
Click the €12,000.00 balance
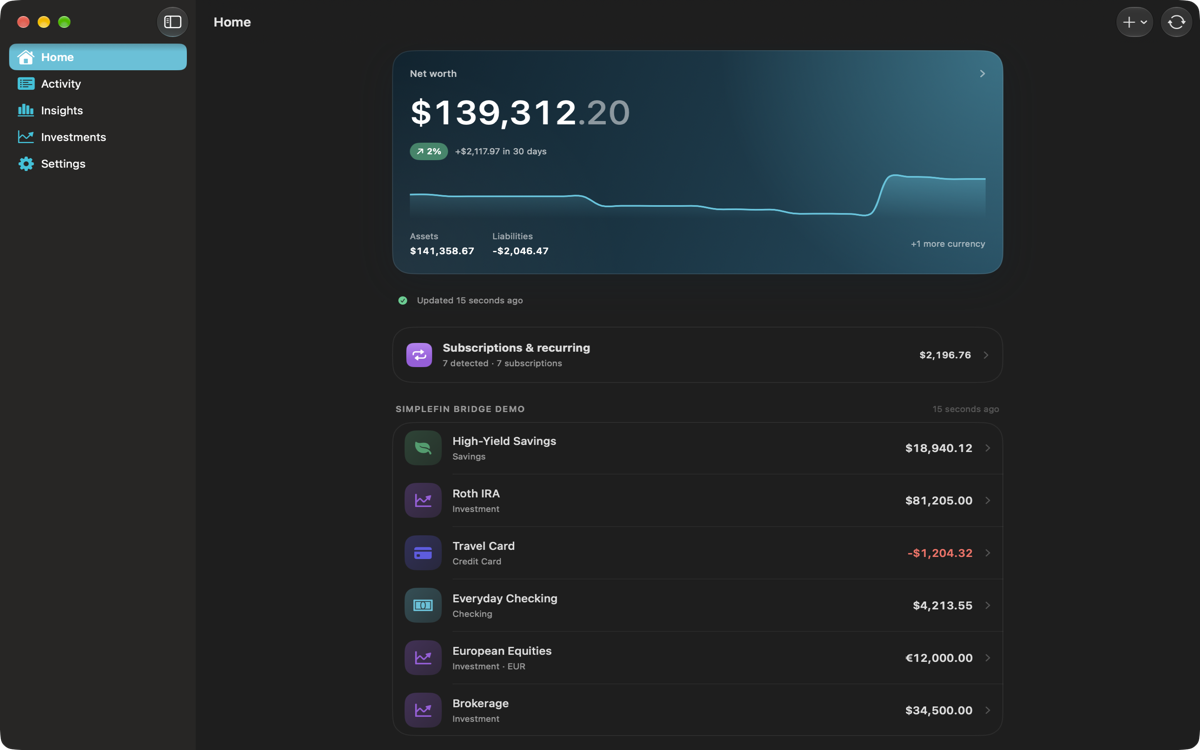coord(939,658)
